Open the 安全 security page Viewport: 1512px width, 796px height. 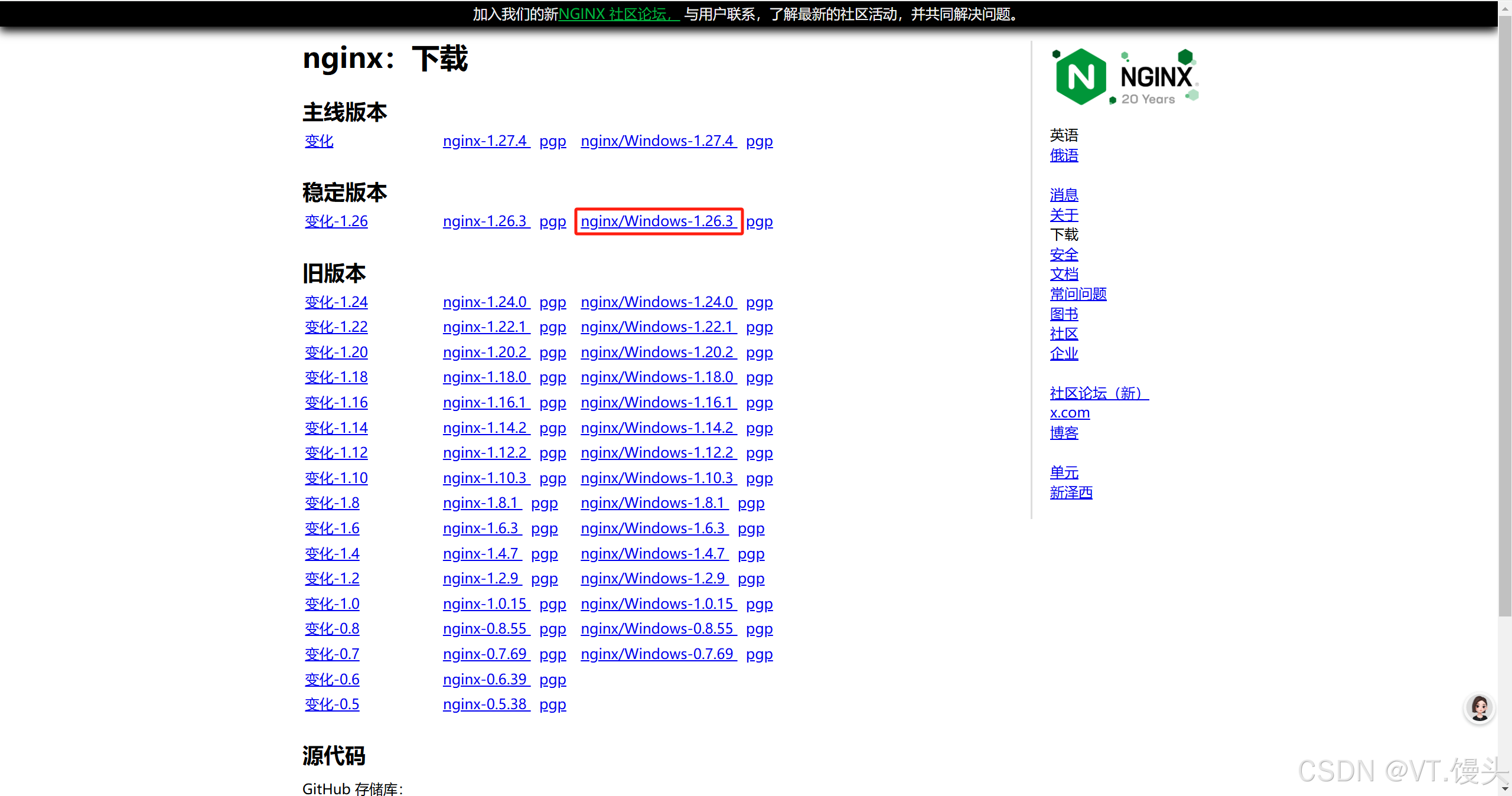tap(1064, 255)
